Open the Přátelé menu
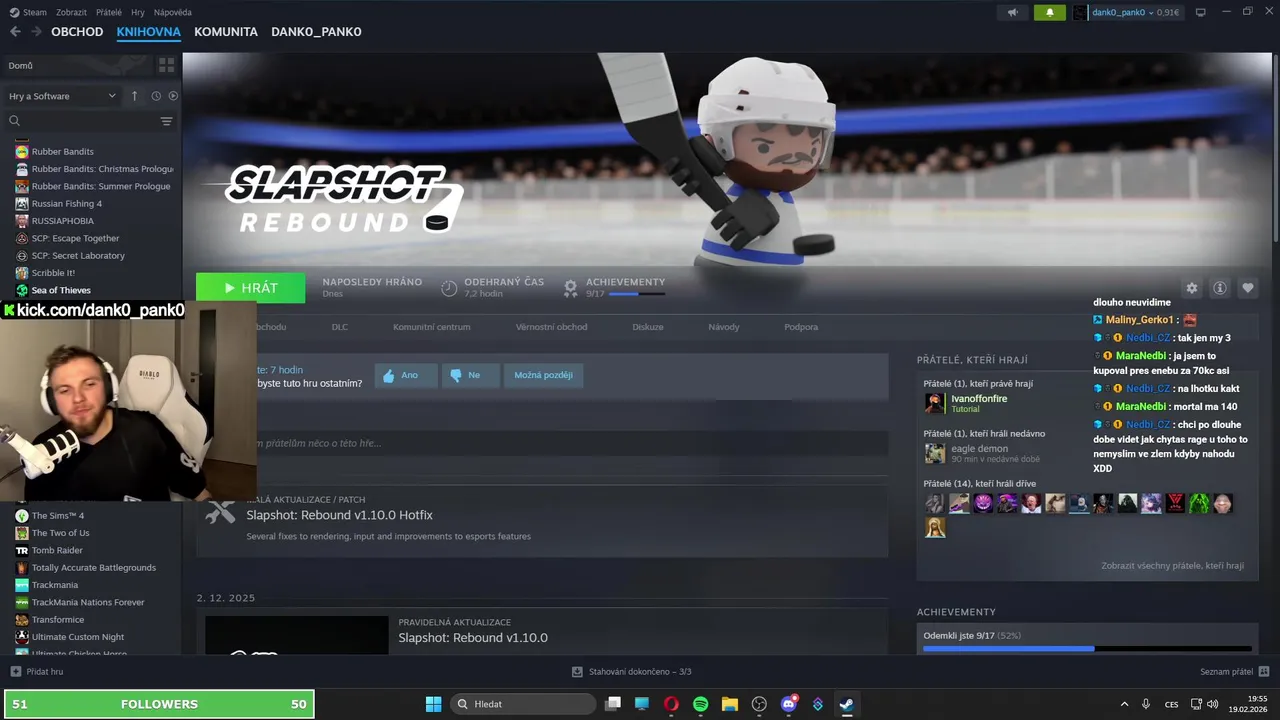This screenshot has height=720, width=1280. click(108, 12)
